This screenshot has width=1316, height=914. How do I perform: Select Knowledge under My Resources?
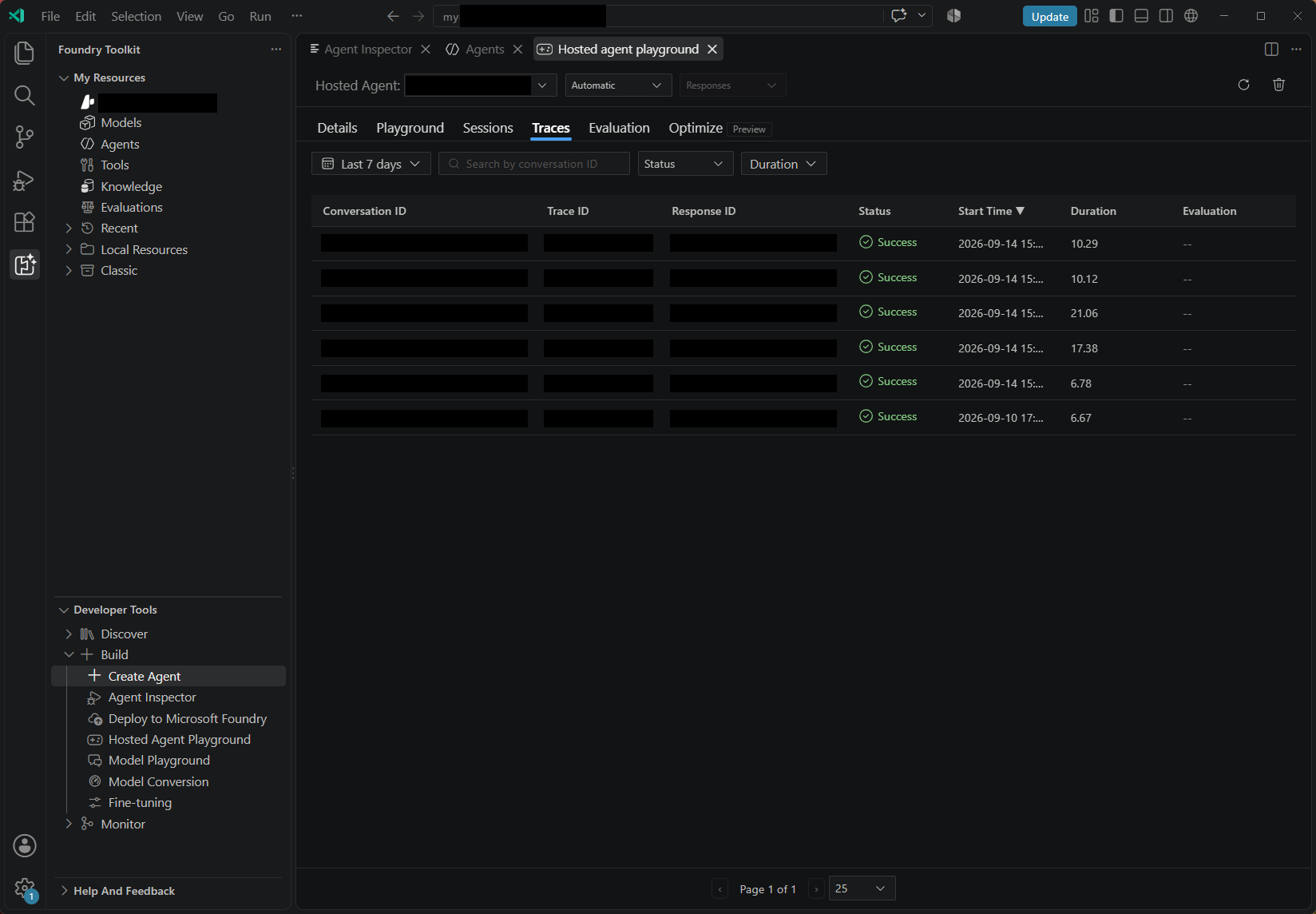(x=131, y=186)
